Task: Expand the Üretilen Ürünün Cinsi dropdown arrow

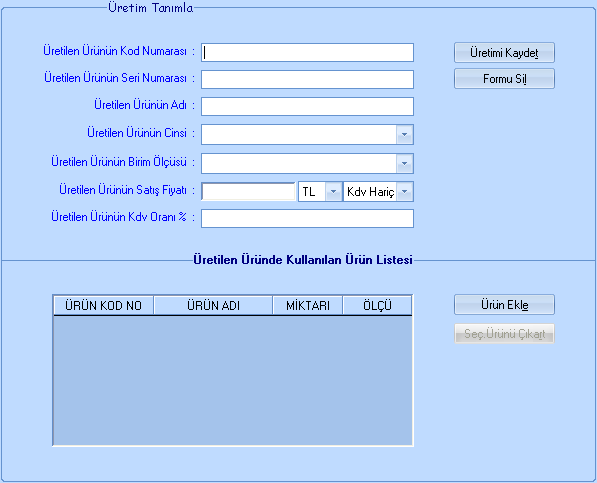Action: coord(404,135)
